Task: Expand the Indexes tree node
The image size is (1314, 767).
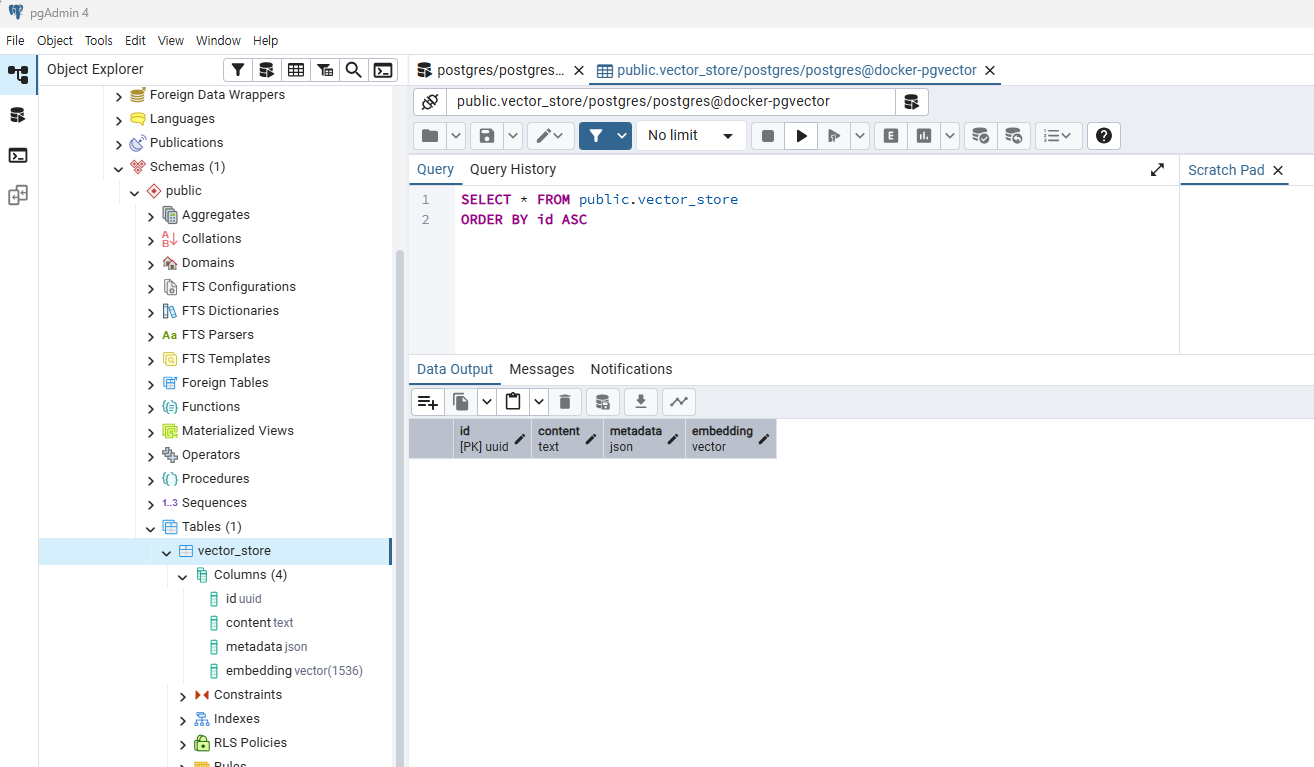Action: click(x=183, y=720)
